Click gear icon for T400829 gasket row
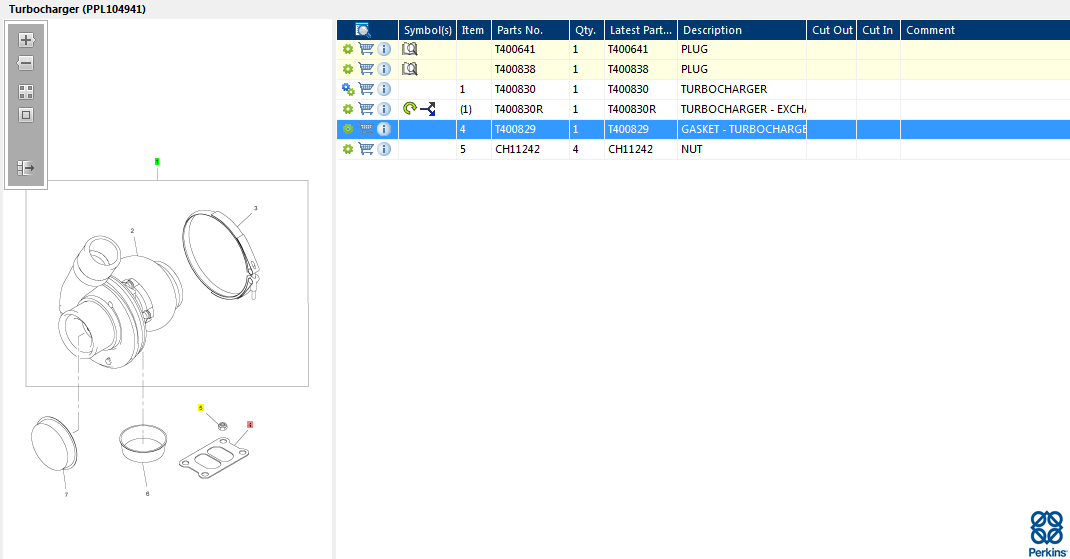 click(348, 129)
